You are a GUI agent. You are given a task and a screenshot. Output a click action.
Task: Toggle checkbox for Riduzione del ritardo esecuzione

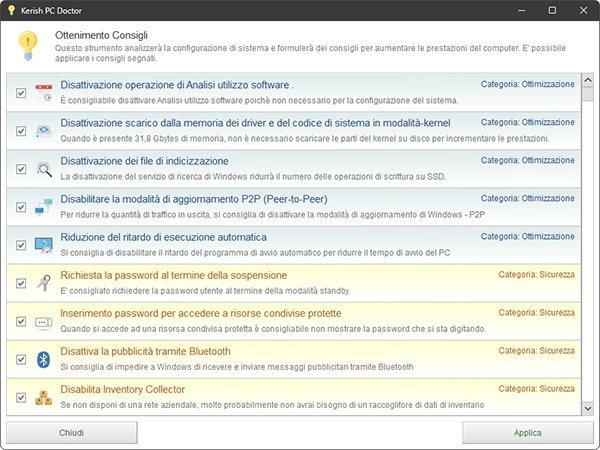click(x=21, y=245)
